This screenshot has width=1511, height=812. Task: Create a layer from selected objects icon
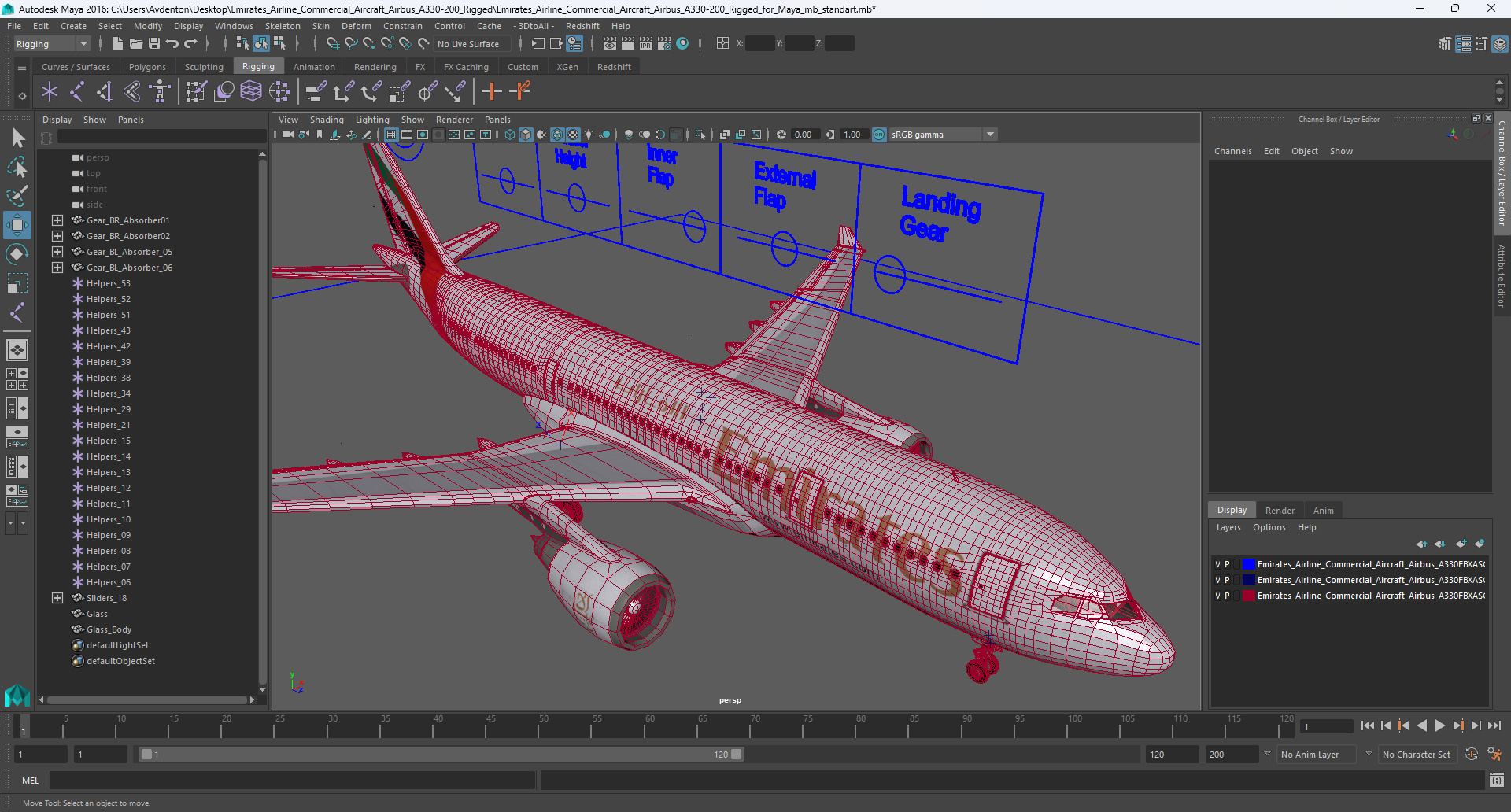1480,544
